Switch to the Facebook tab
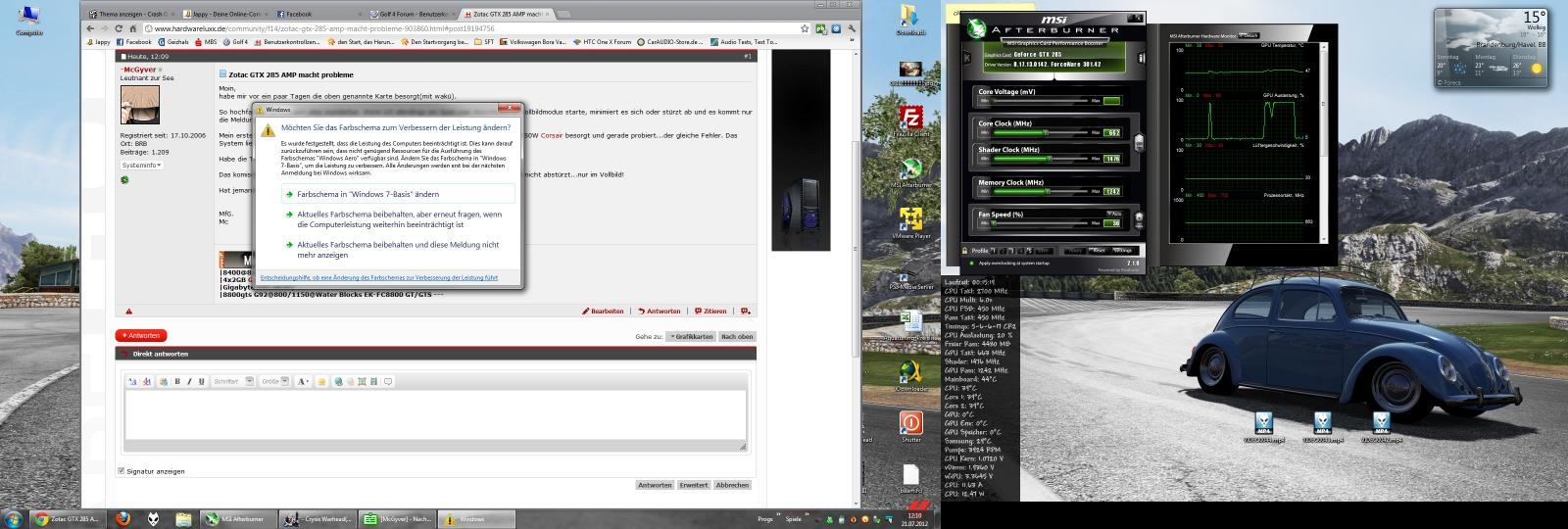The image size is (1568, 529). [318, 14]
